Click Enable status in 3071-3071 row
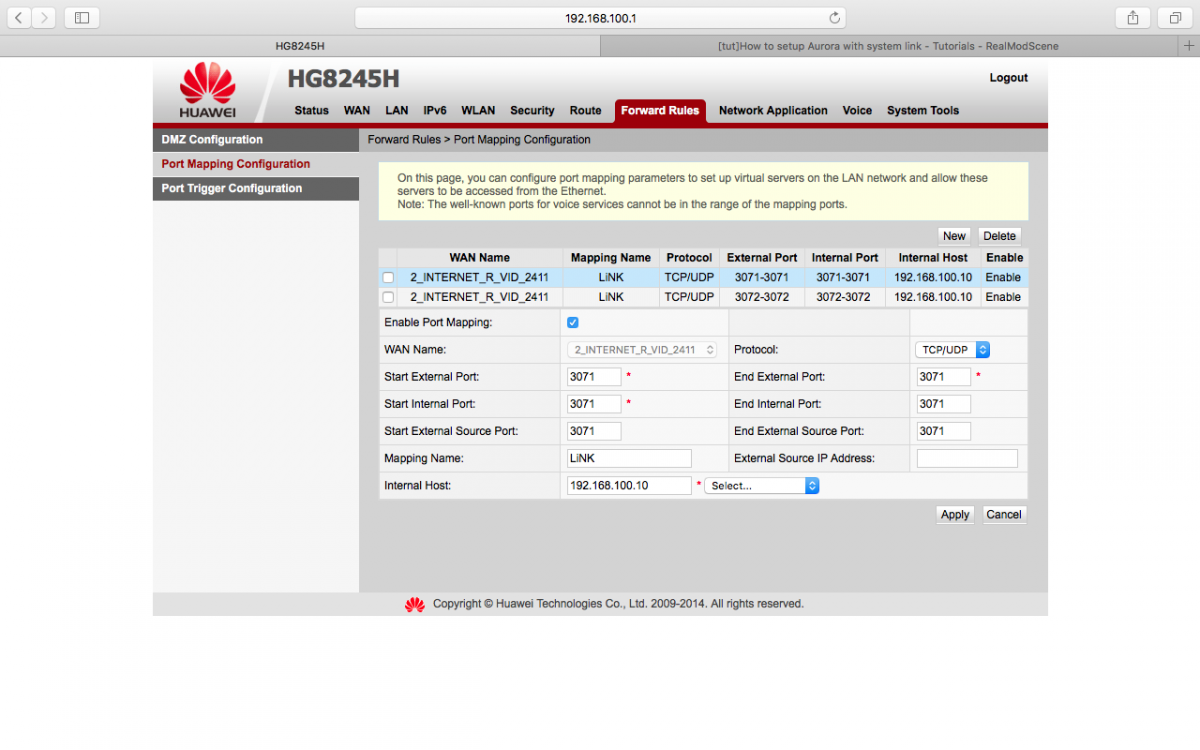The width and height of the screenshot is (1200, 750). pyautogui.click(x=1003, y=278)
